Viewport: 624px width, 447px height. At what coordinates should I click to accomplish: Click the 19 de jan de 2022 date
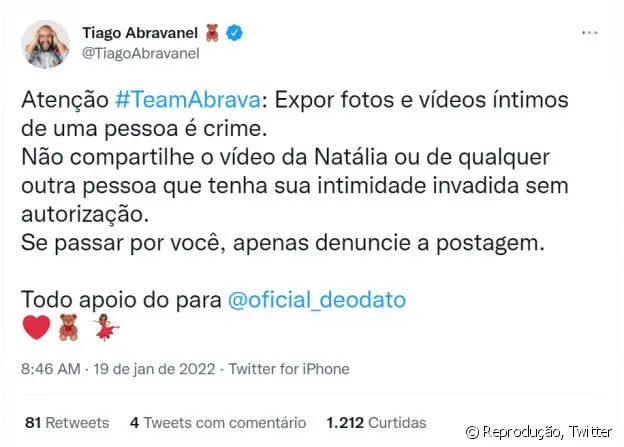[154, 369]
